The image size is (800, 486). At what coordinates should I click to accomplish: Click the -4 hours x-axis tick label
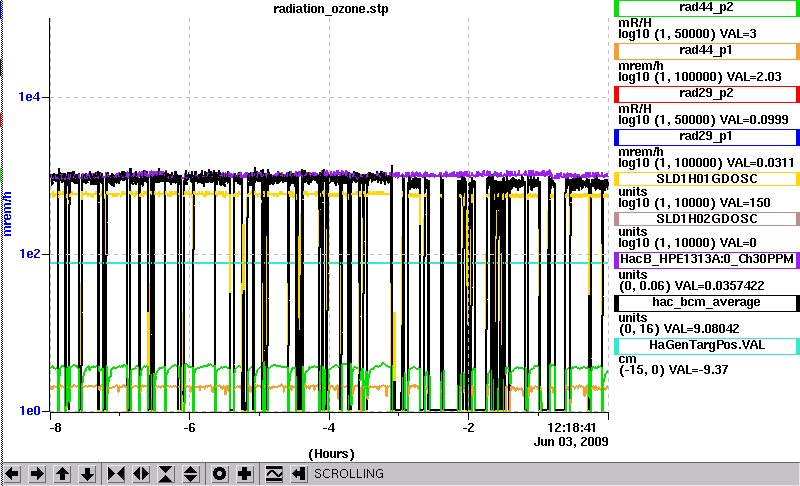[x=329, y=427]
